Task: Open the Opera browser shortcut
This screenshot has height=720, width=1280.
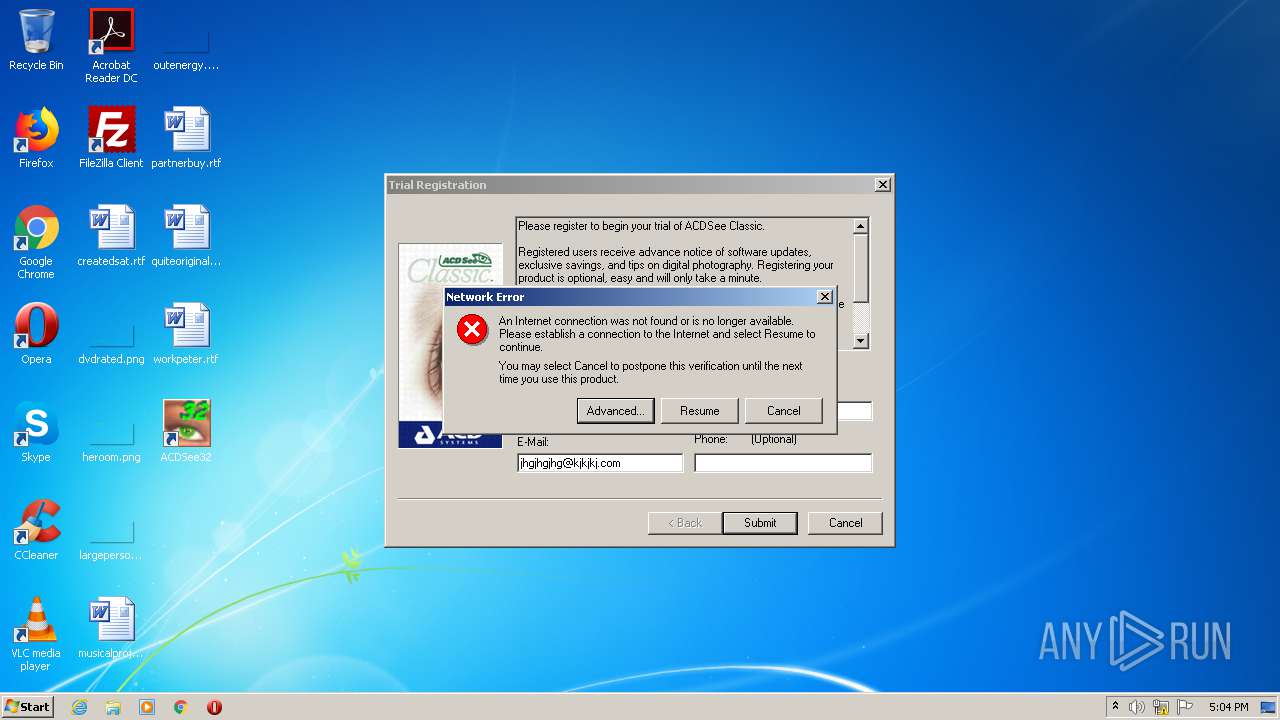Action: 36,334
